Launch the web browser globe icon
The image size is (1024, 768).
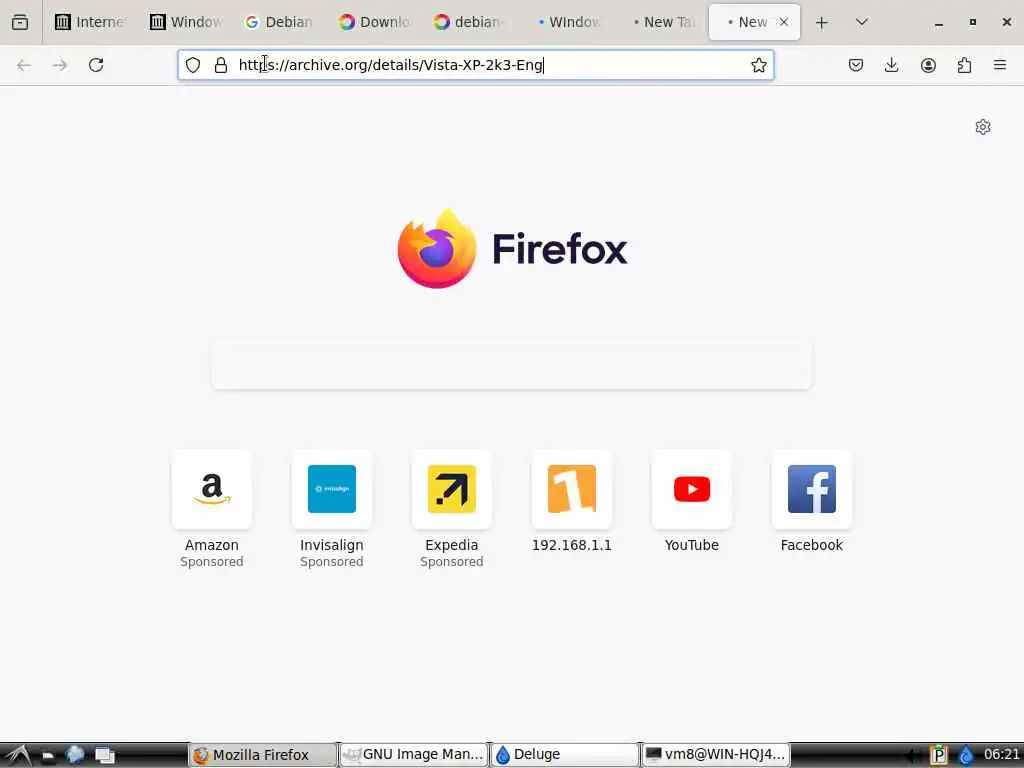click(76, 755)
